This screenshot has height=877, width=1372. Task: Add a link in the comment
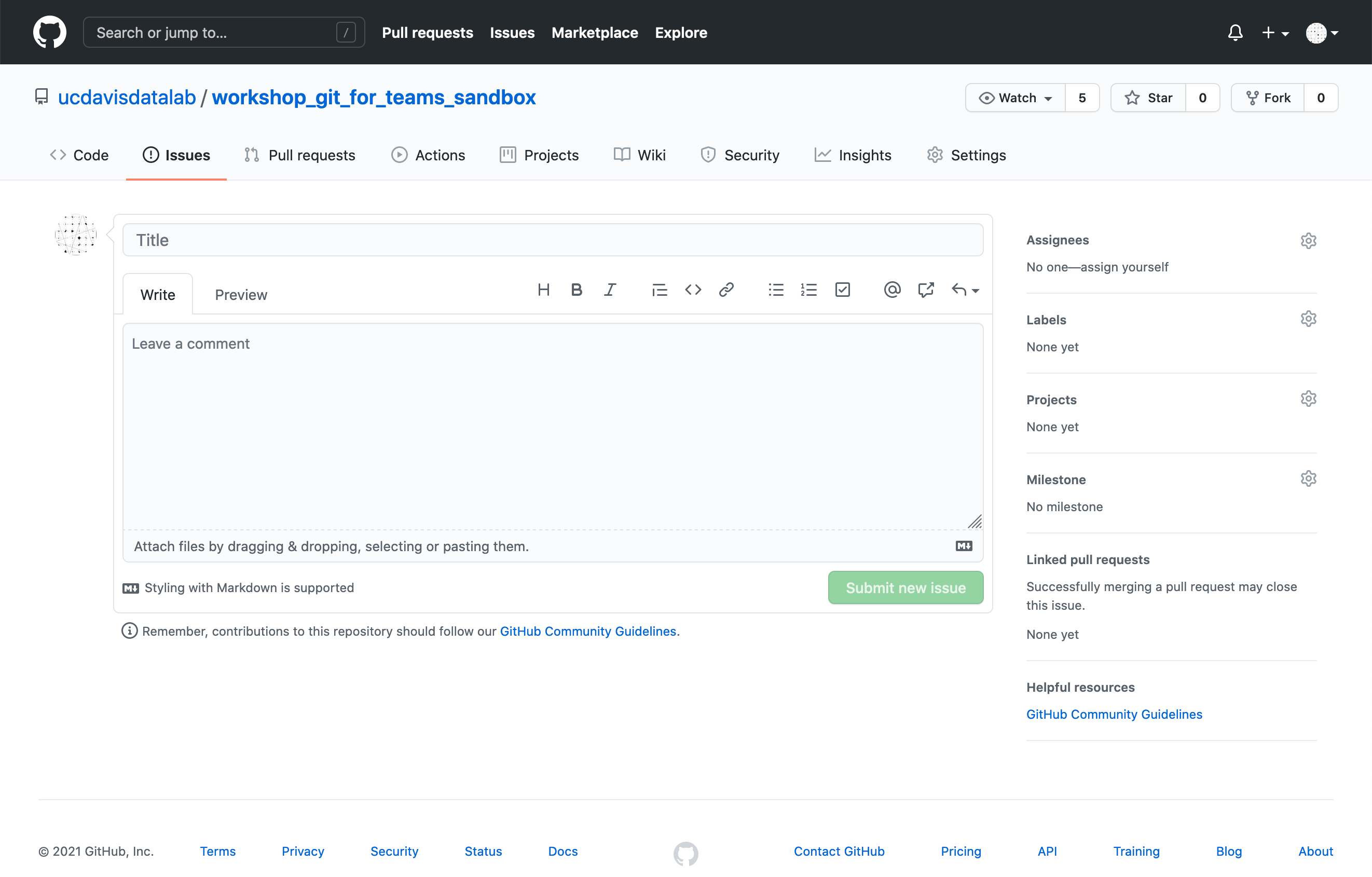pyautogui.click(x=726, y=290)
